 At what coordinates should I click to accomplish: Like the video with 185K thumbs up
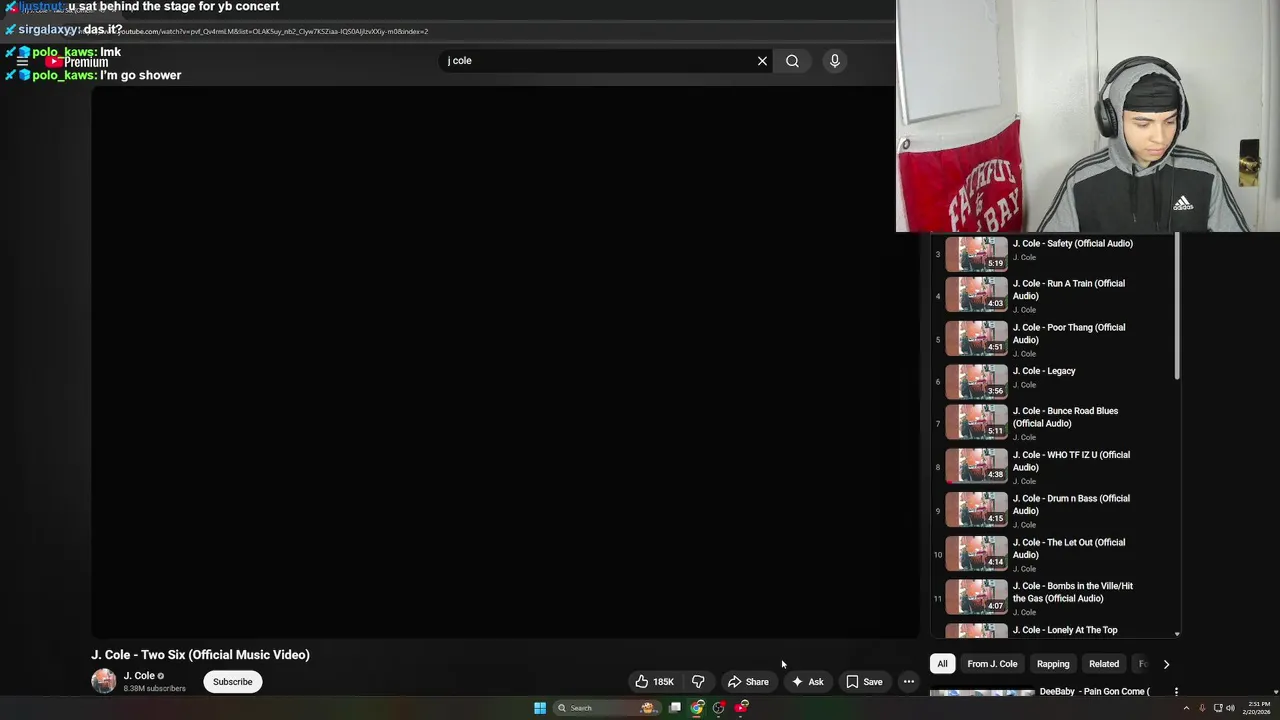[654, 682]
